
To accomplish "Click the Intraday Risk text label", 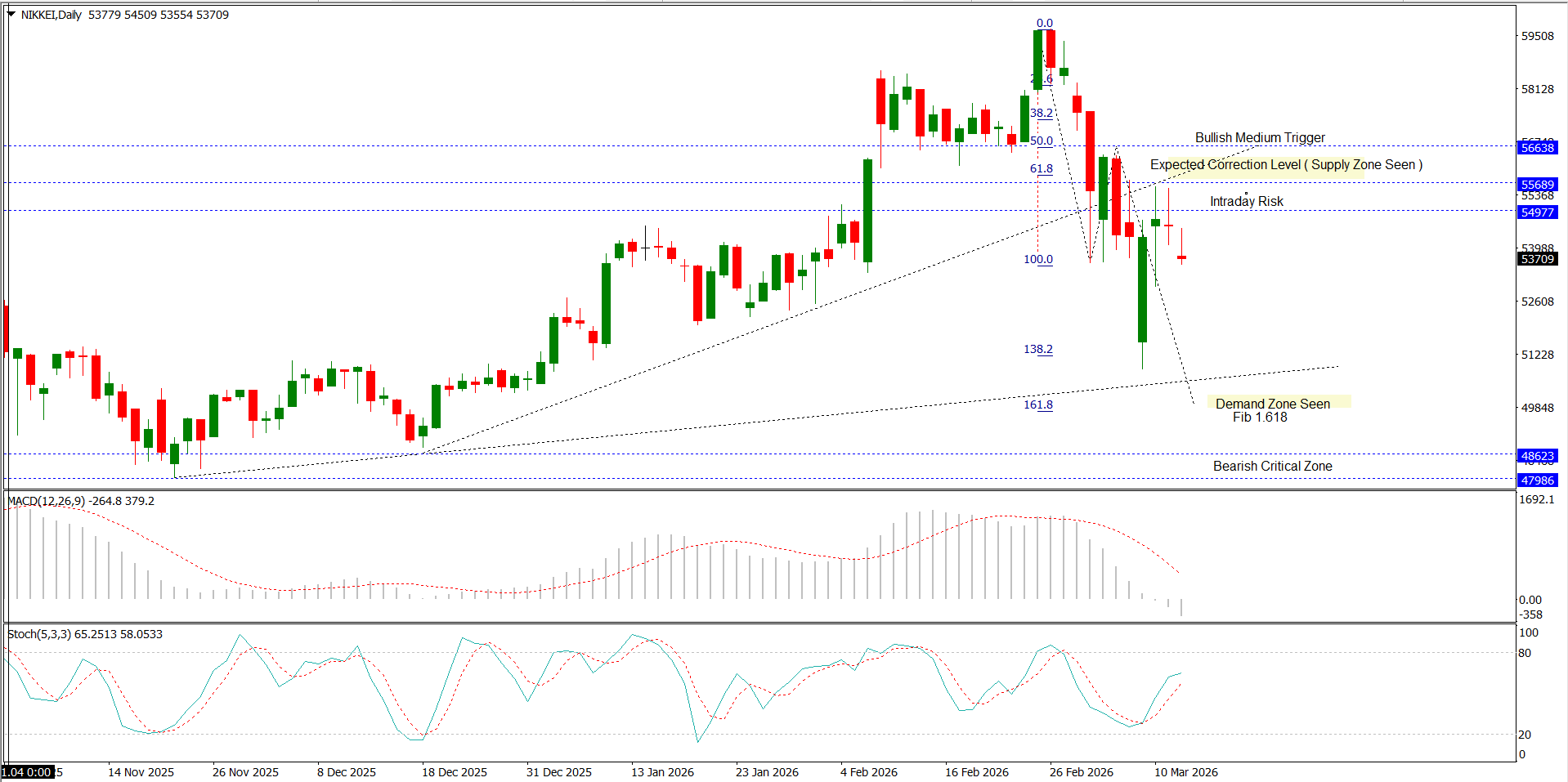I will [x=1246, y=202].
